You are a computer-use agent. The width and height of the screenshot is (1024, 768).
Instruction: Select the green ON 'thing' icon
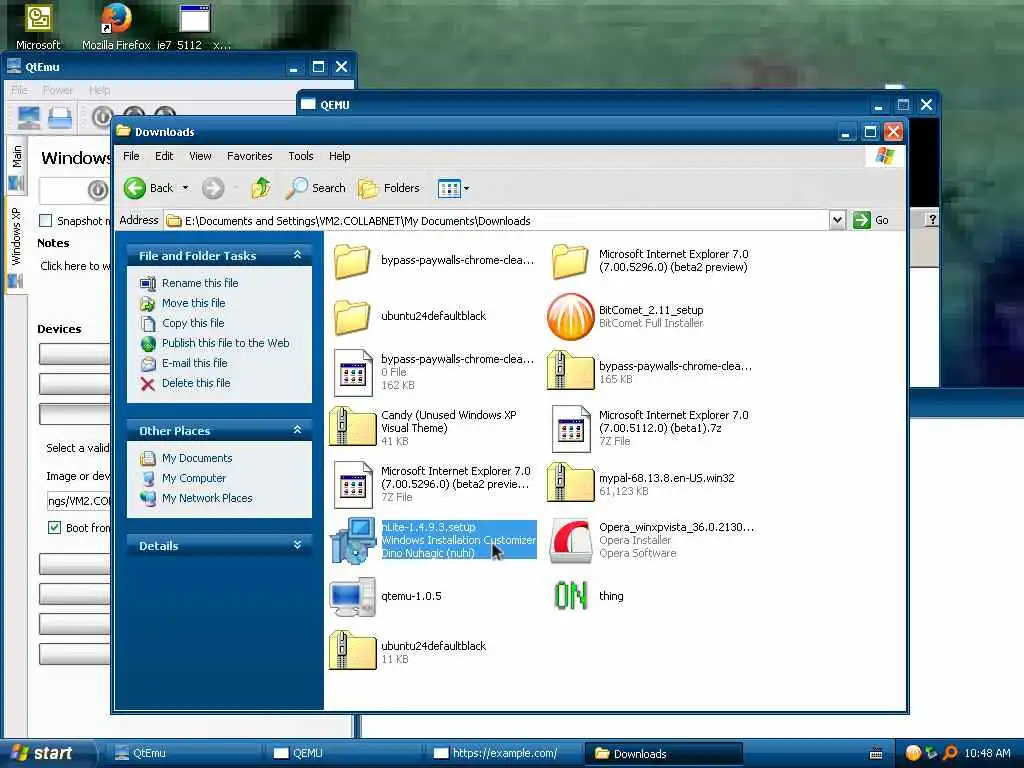tap(570, 596)
